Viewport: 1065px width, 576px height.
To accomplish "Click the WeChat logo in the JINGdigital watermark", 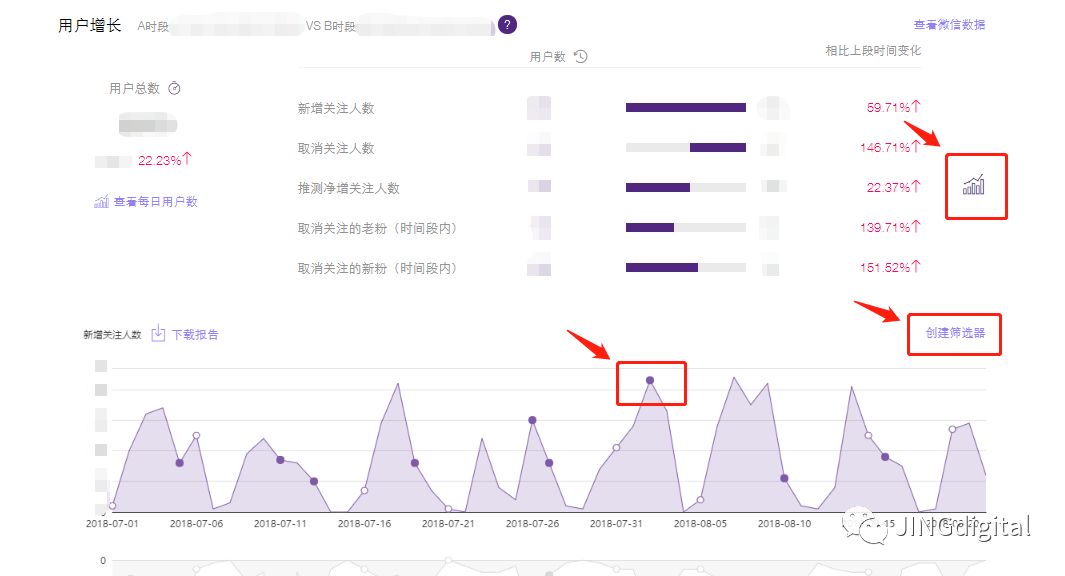I will [x=862, y=526].
